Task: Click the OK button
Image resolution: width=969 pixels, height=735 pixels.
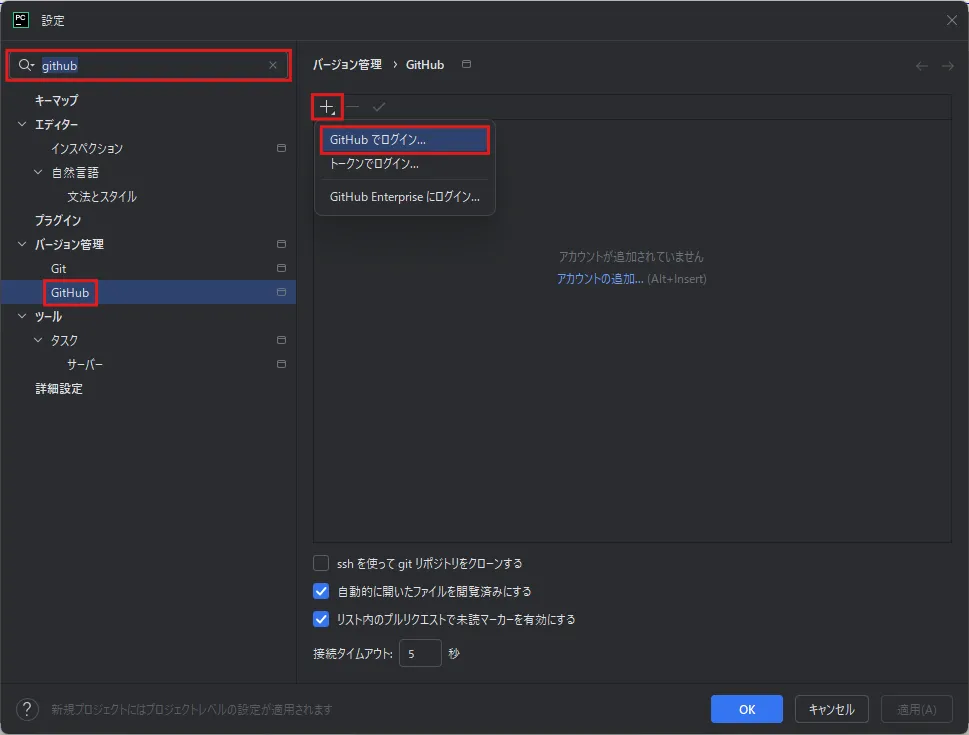Action: point(747,709)
